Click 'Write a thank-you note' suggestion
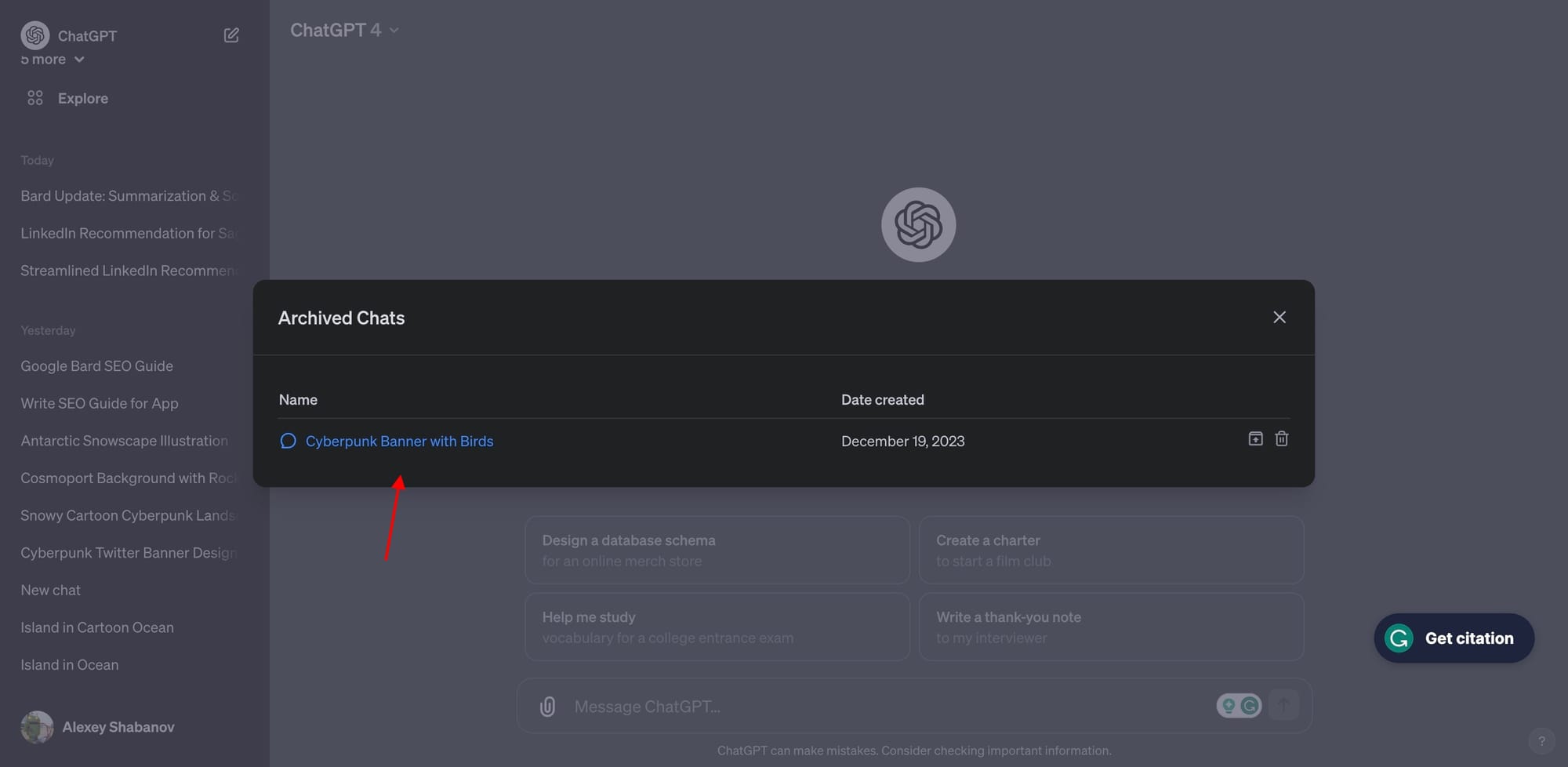Image resolution: width=1568 pixels, height=767 pixels. [1112, 627]
